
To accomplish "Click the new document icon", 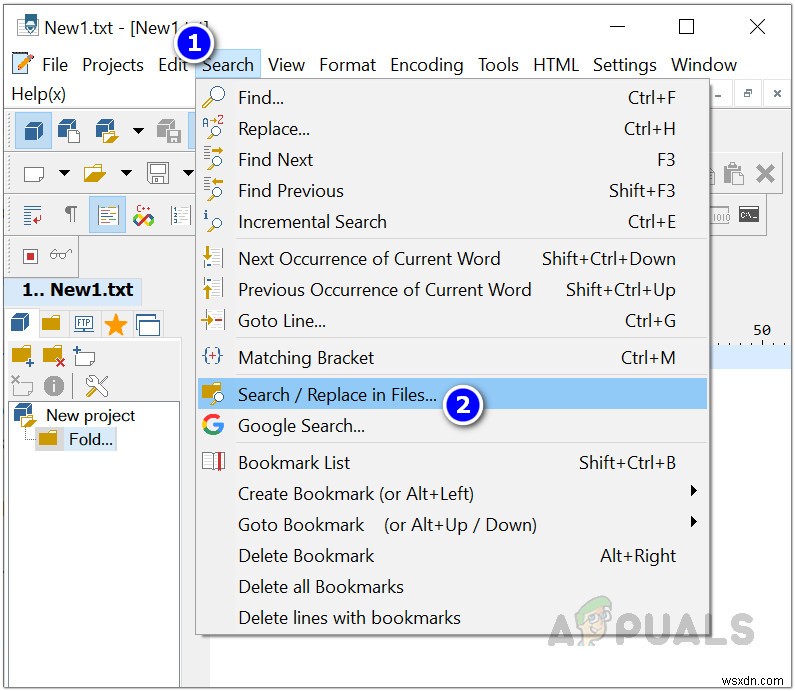I will point(34,174).
